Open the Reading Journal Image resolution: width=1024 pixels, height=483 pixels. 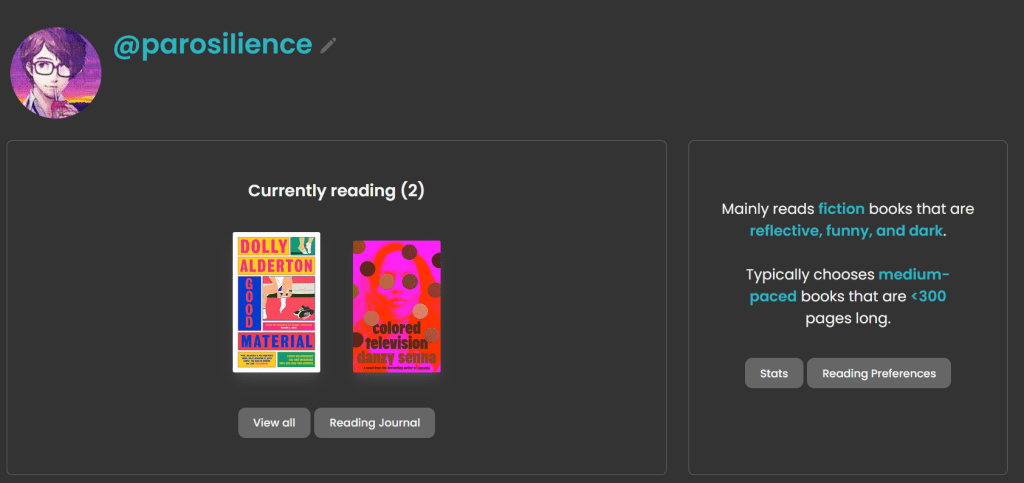pos(374,423)
